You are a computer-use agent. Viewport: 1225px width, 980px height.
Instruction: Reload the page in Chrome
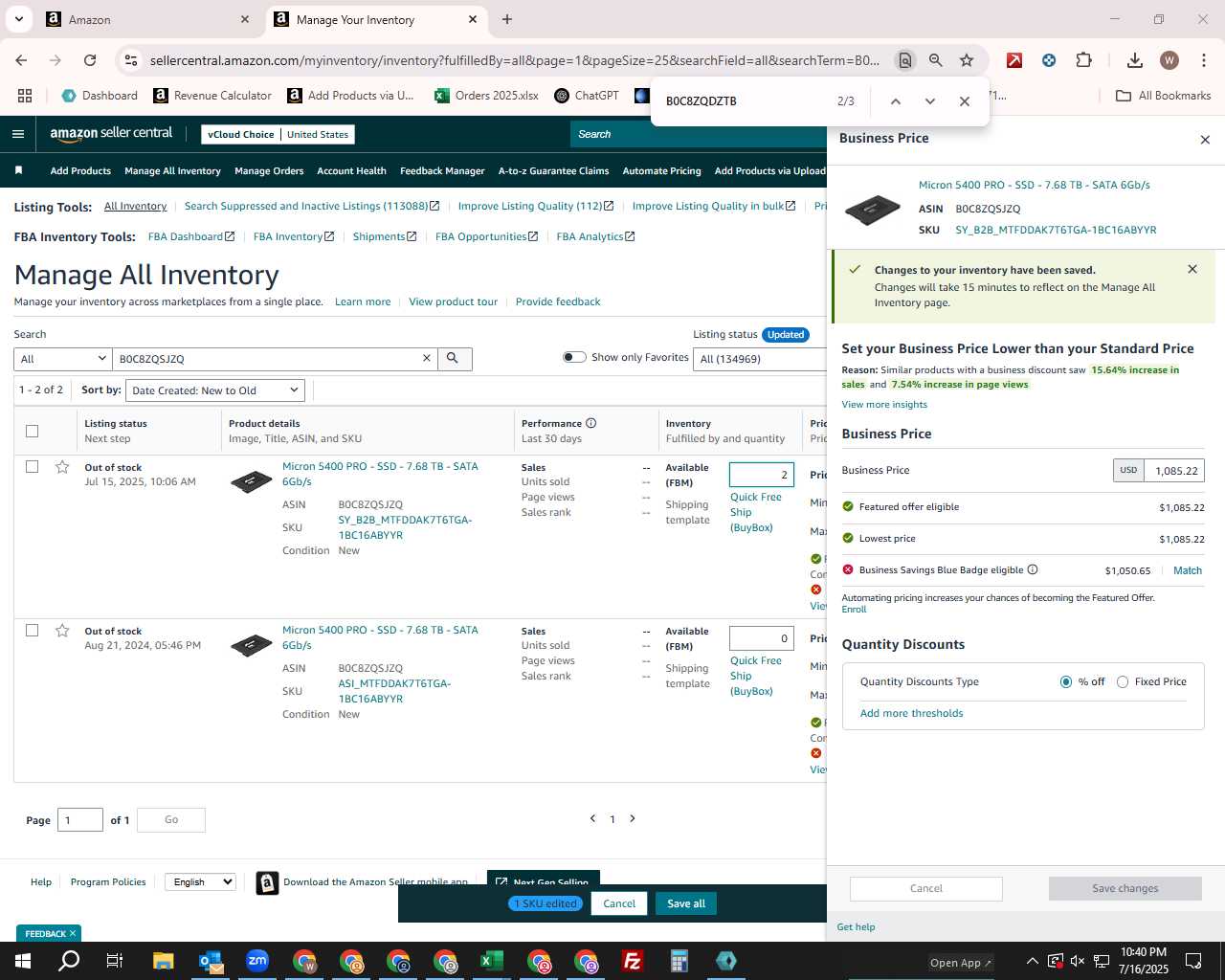90,60
